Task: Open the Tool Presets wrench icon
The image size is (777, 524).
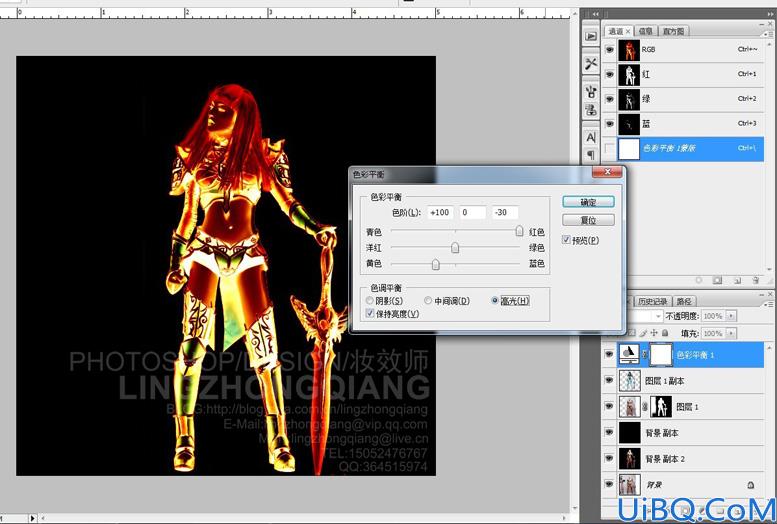Action: (x=591, y=63)
